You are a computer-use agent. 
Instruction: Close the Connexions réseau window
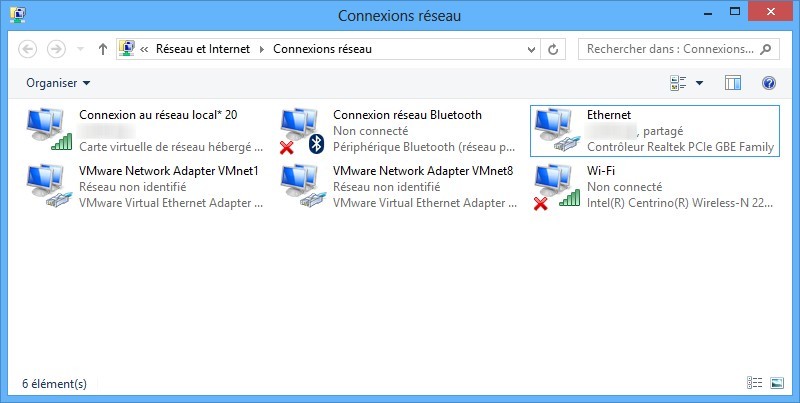(770, 12)
